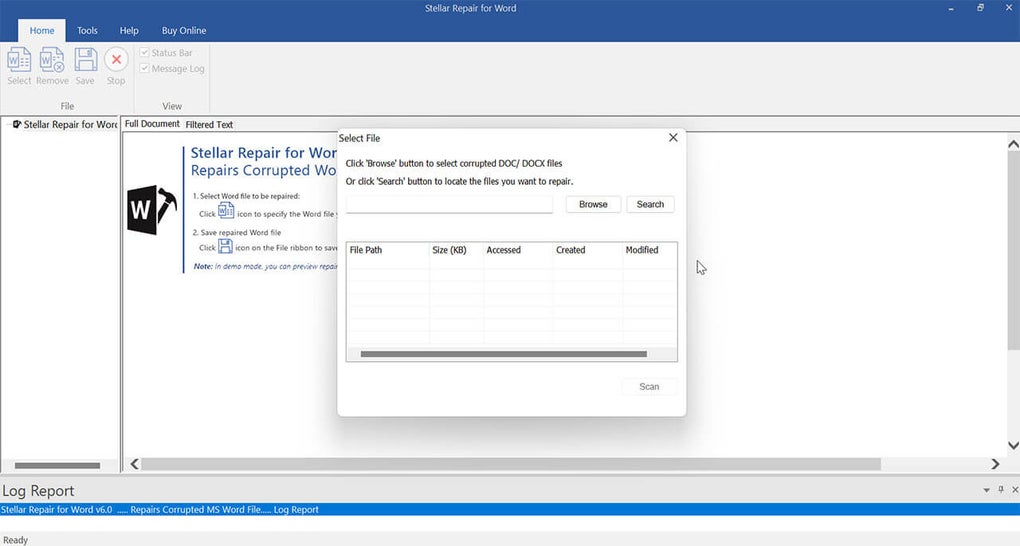Click the File Path column header
This screenshot has height=546, width=1020.
tap(388, 250)
